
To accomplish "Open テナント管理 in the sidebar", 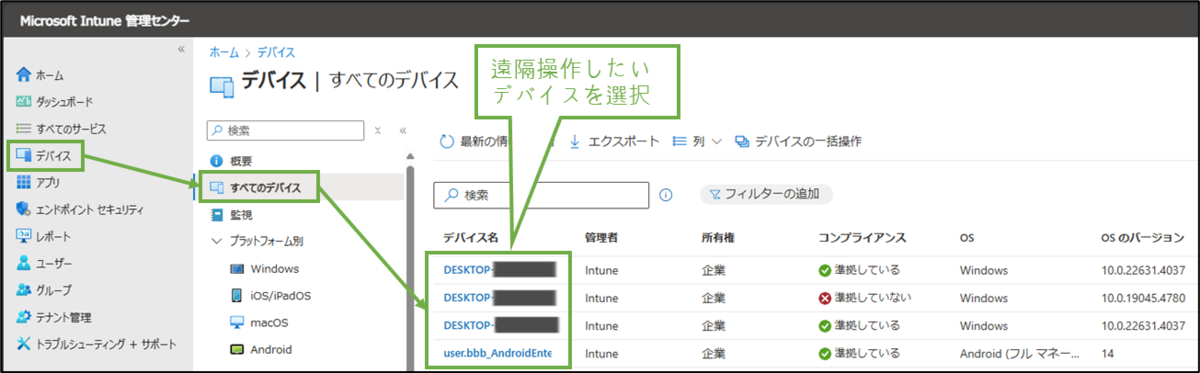I will click(x=64, y=318).
